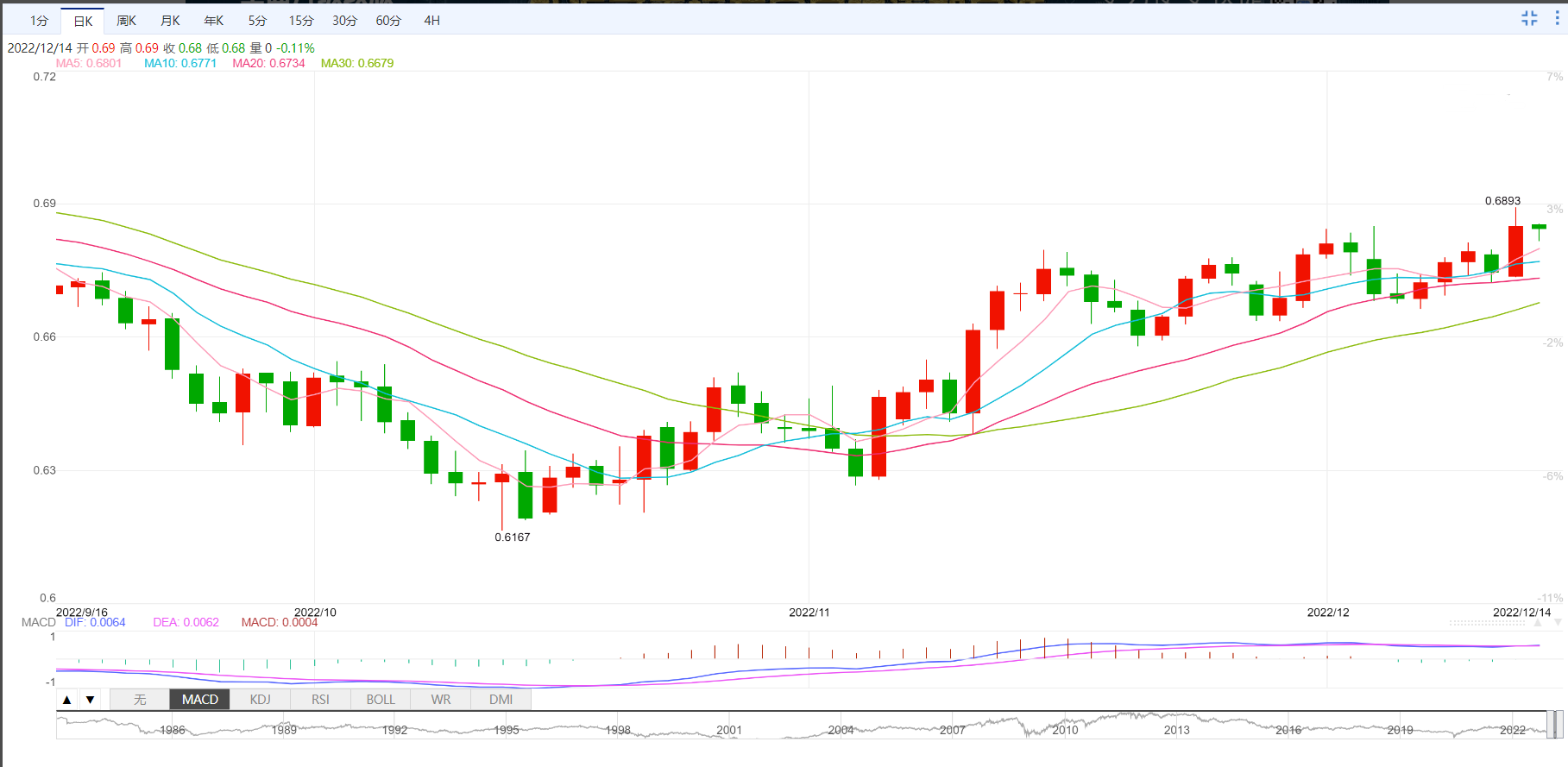Click the MA10: 0.6771 legend label
The width and height of the screenshot is (1568, 767).
coord(180,63)
